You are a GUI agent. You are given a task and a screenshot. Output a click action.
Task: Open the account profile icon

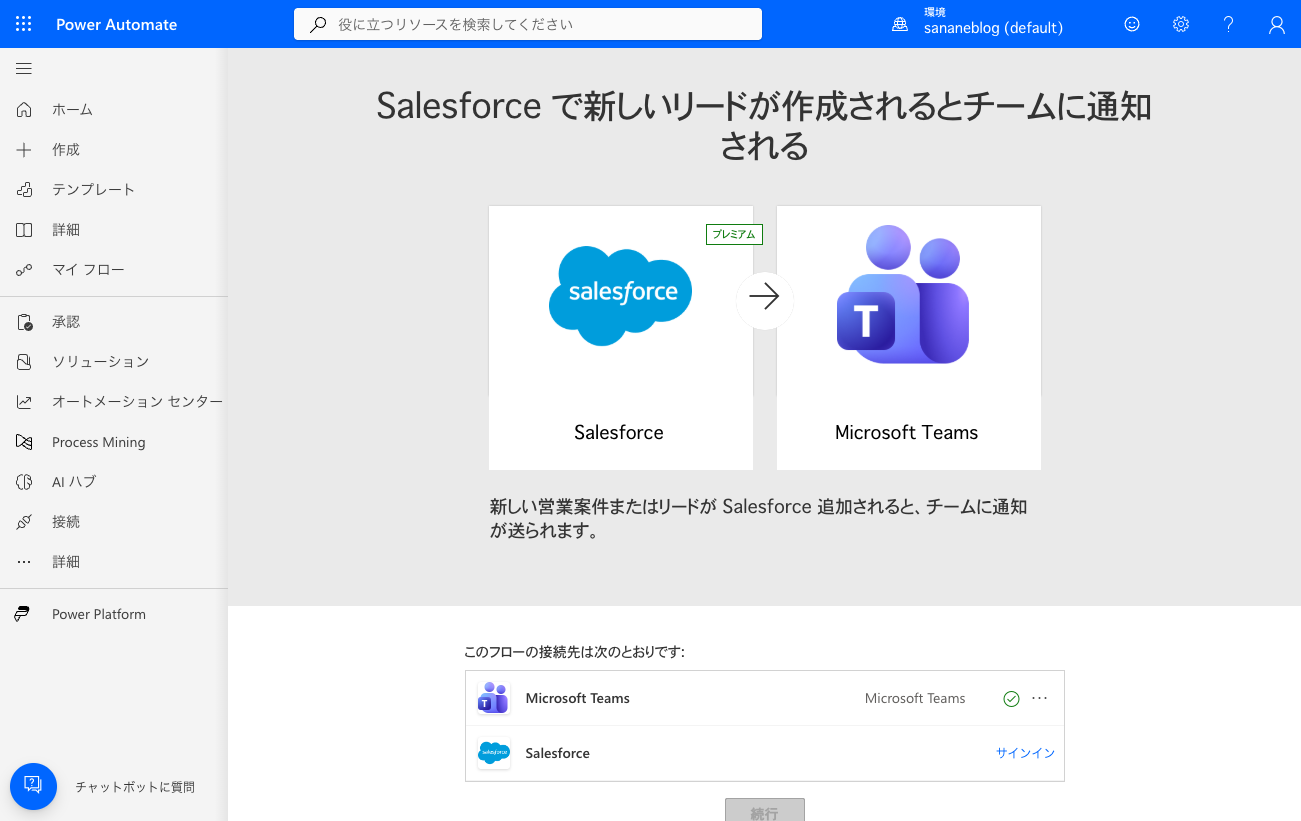click(x=1277, y=24)
